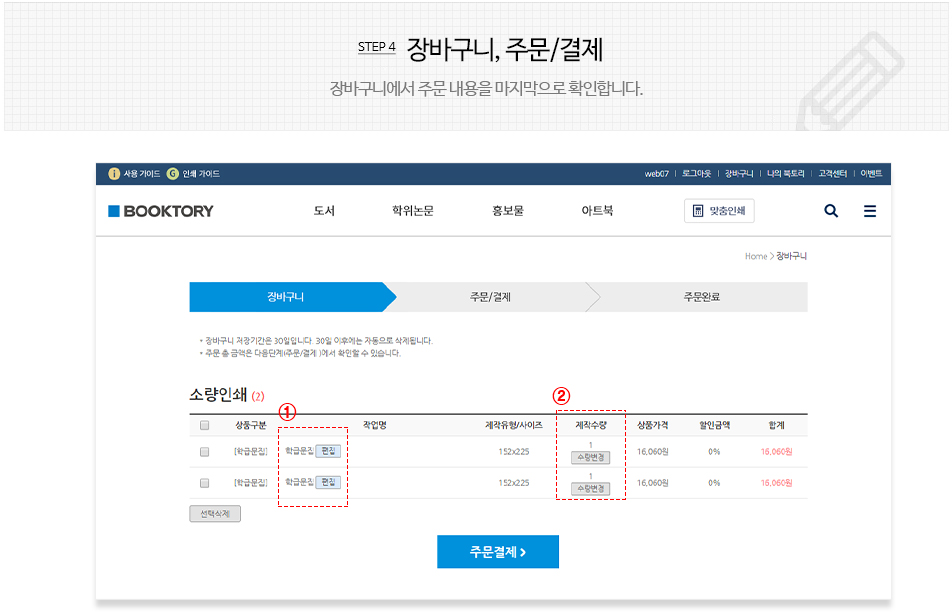
Task: Click the 선택삭제 button
Action: click(x=213, y=513)
